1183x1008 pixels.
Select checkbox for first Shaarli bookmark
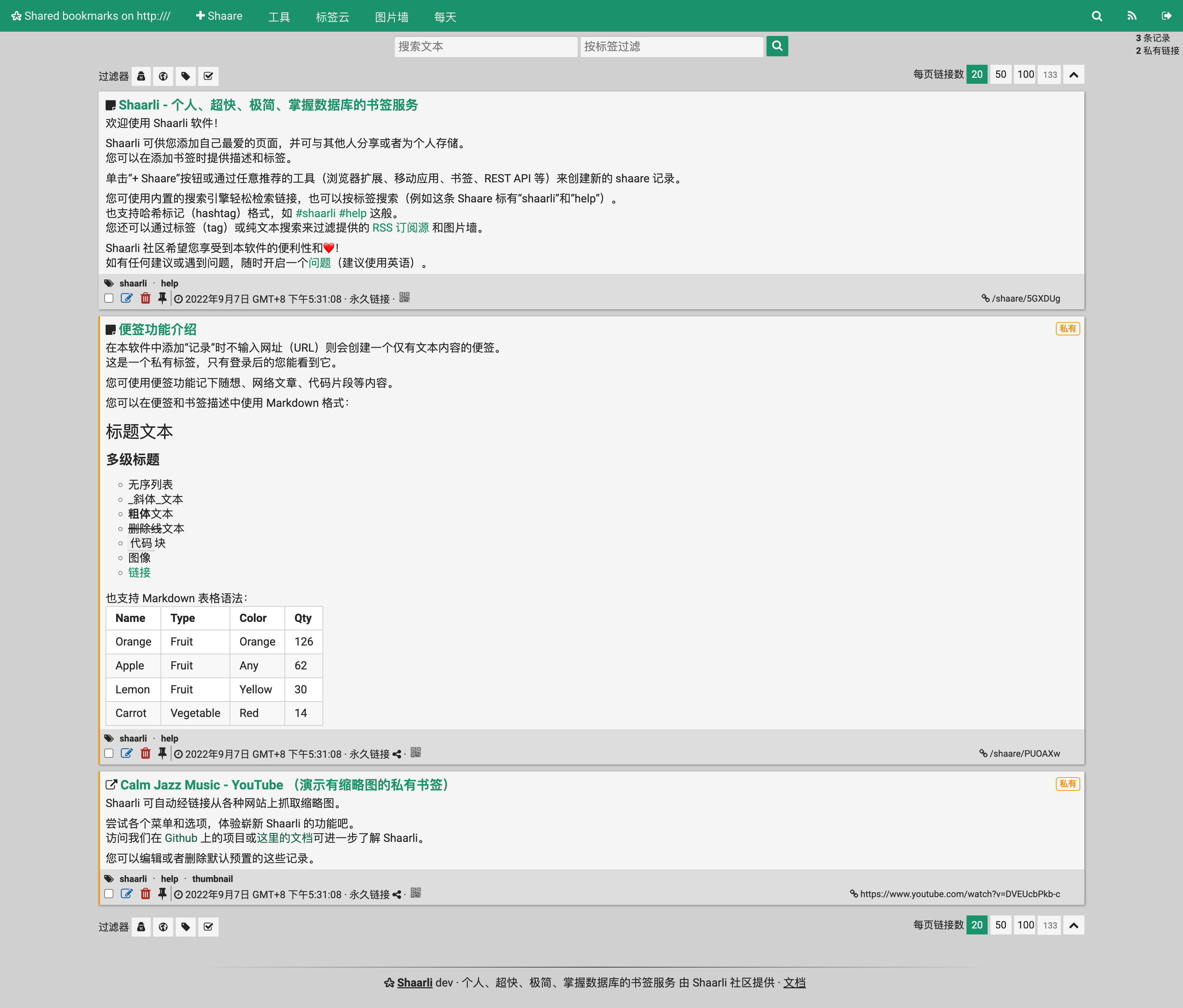coord(109,298)
